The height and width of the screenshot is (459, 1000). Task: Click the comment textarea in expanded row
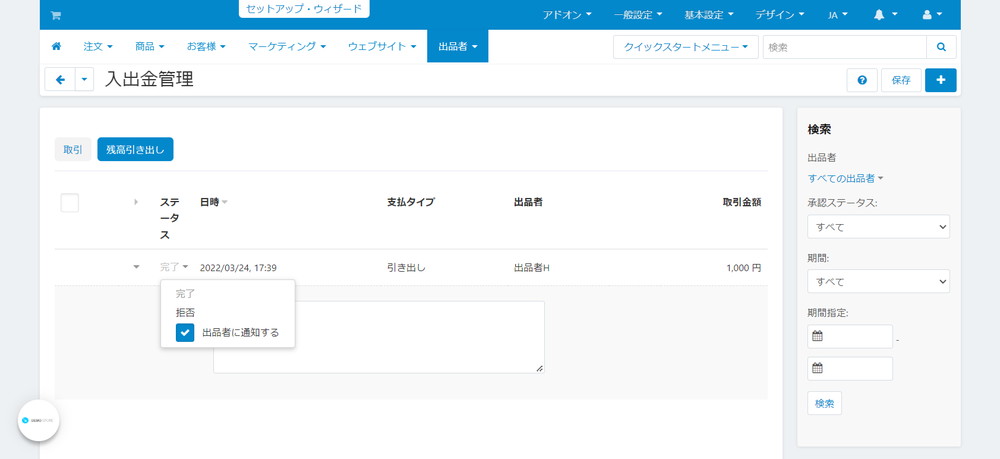point(379,337)
